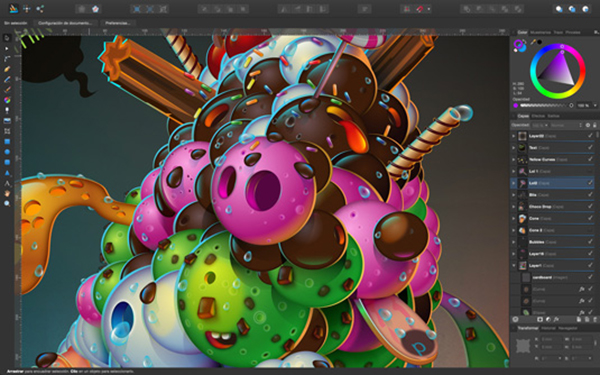Switch to the Historial tab
Viewport: 600px width, 375px height.
click(x=548, y=328)
